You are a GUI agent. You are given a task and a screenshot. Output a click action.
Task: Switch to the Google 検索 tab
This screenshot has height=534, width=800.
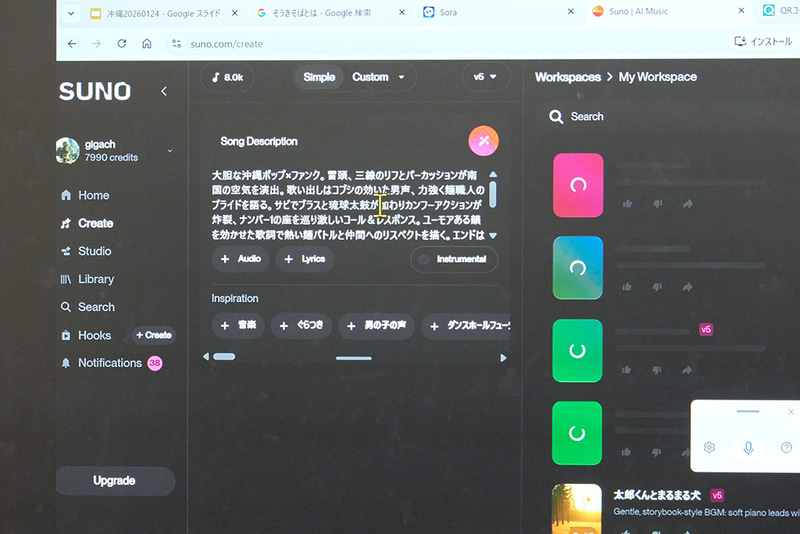click(x=321, y=13)
